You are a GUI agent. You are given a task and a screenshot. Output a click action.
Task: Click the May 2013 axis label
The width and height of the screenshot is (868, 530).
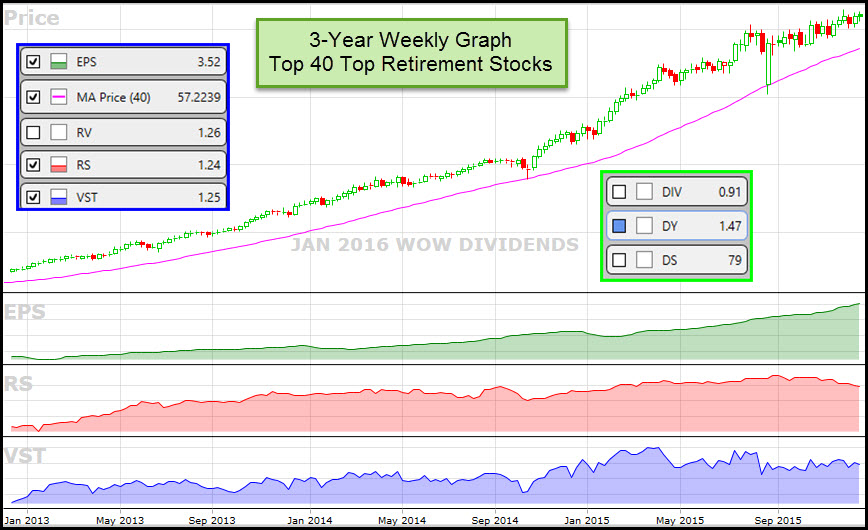pyautogui.click(x=120, y=521)
